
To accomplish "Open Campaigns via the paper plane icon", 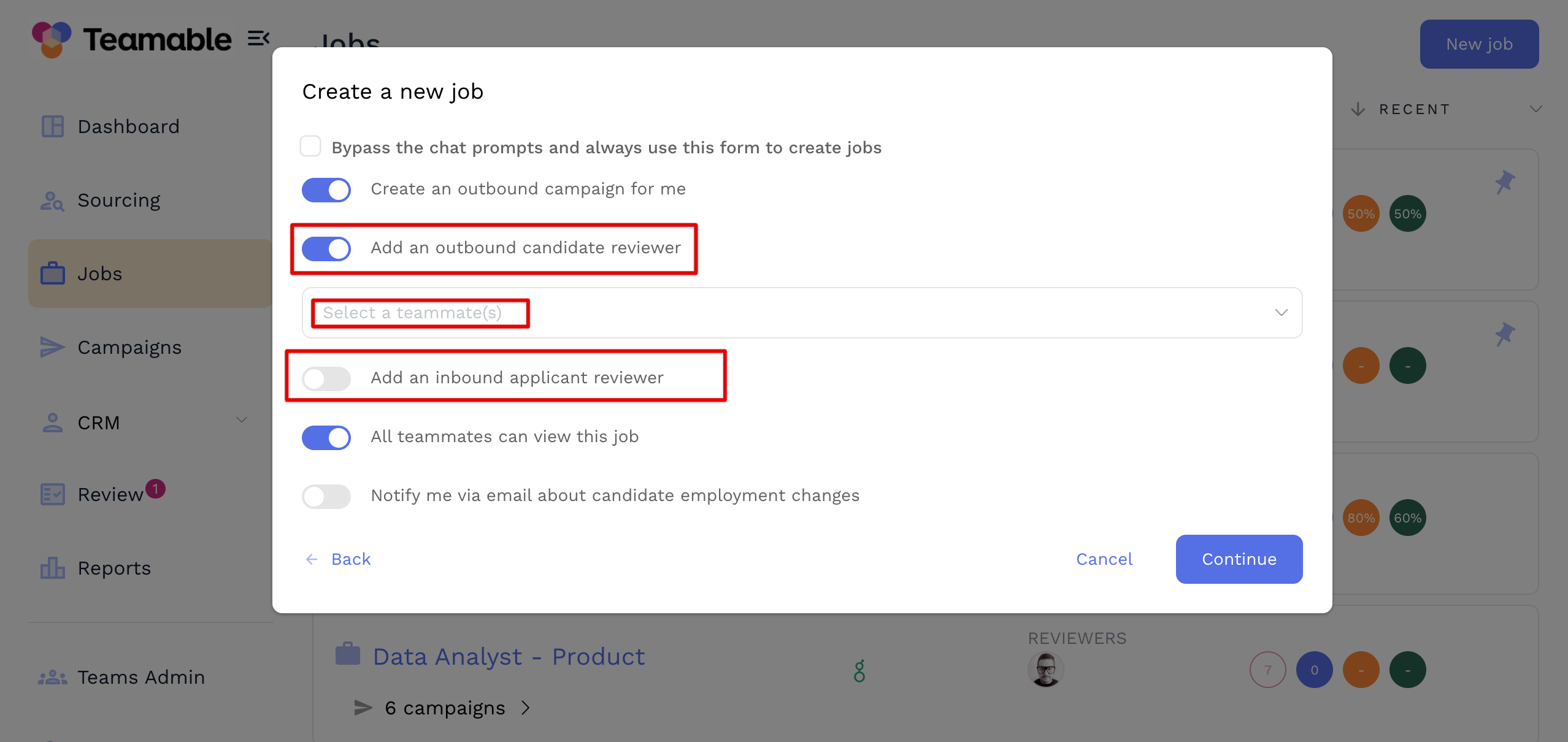I will [52, 347].
